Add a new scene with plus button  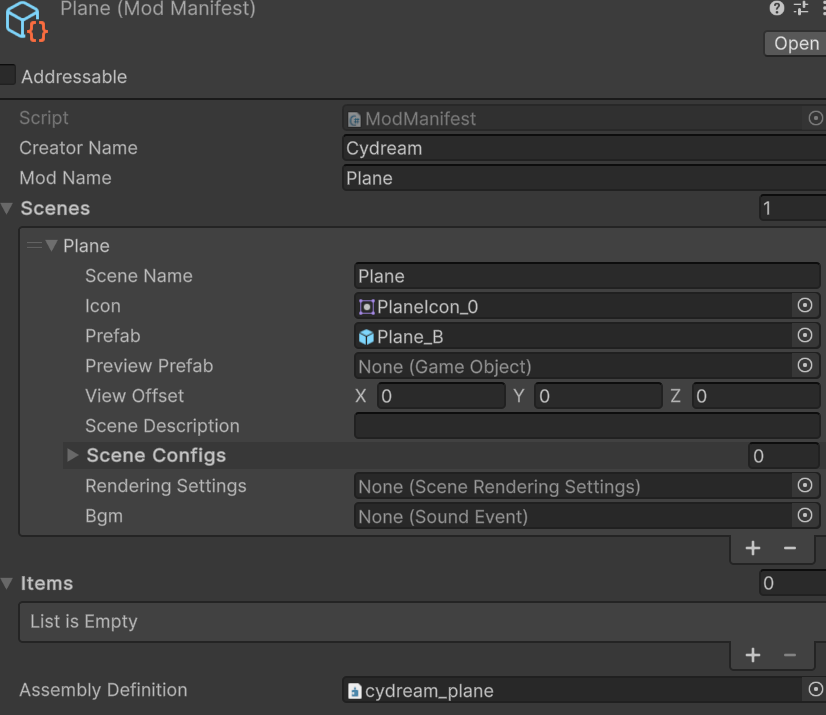(753, 548)
